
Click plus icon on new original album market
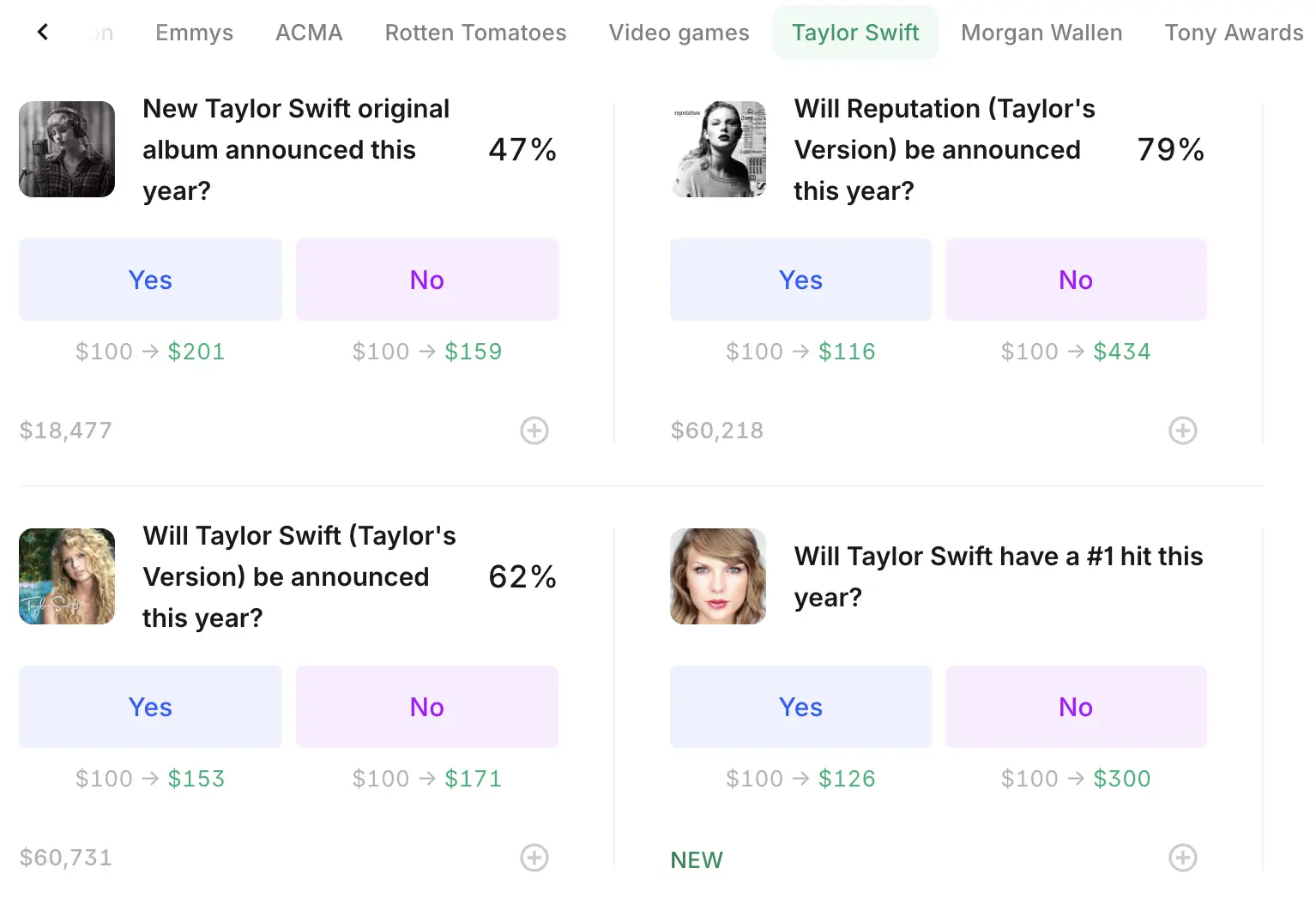534,430
